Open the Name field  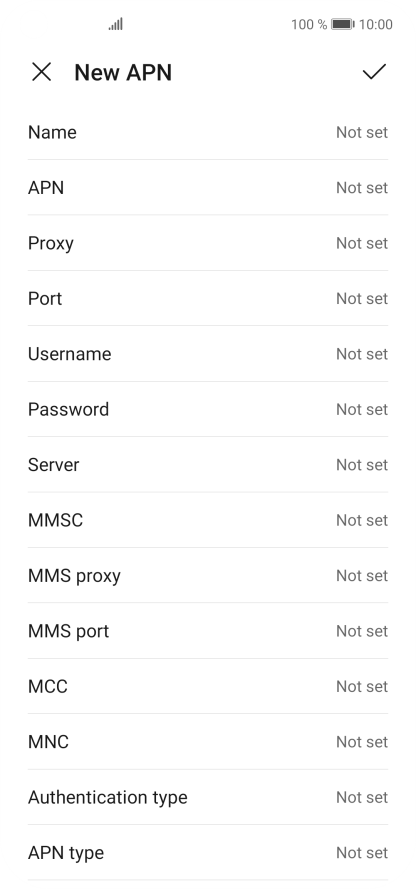coord(208,132)
